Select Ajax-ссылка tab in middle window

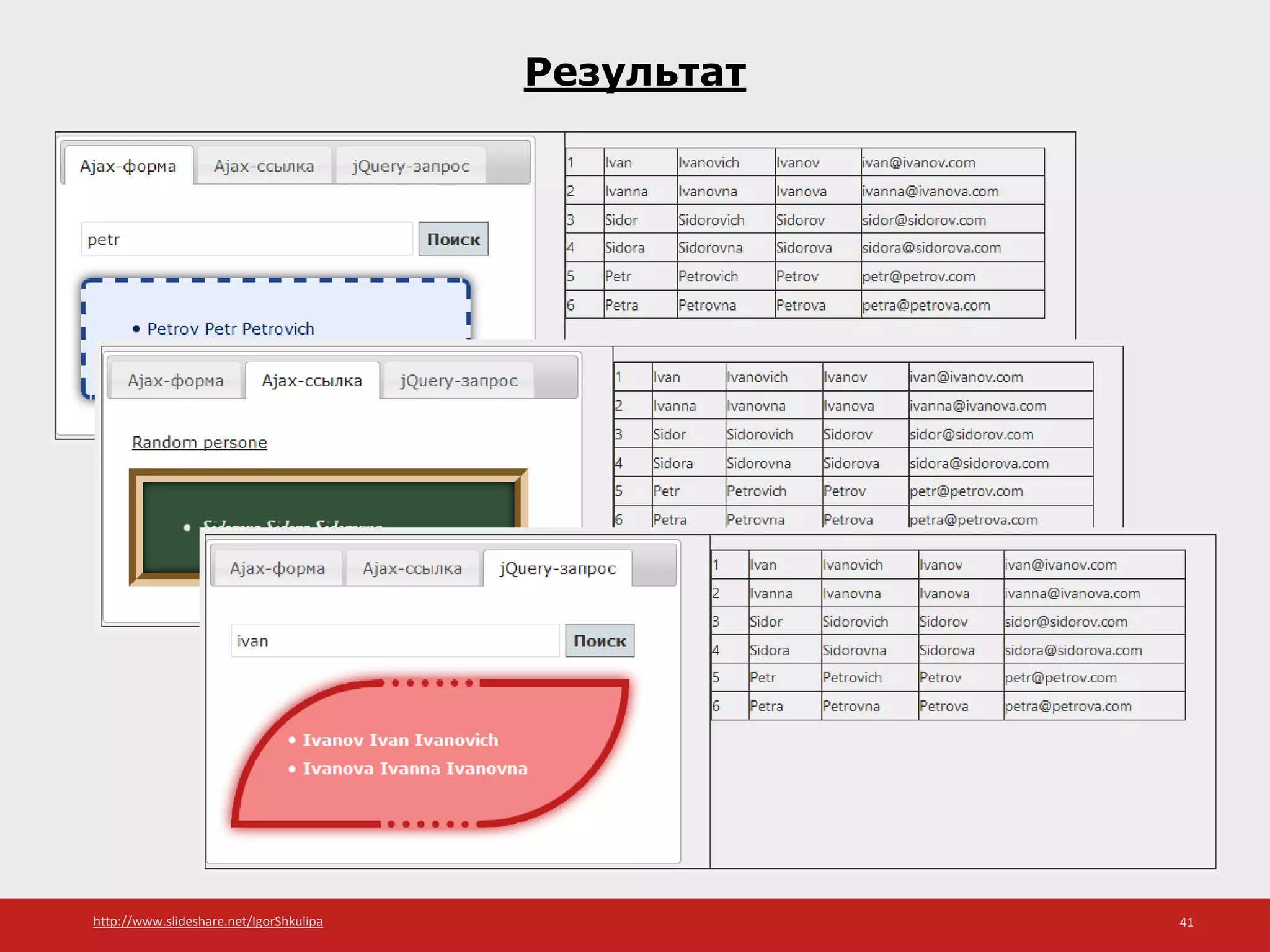click(x=312, y=380)
